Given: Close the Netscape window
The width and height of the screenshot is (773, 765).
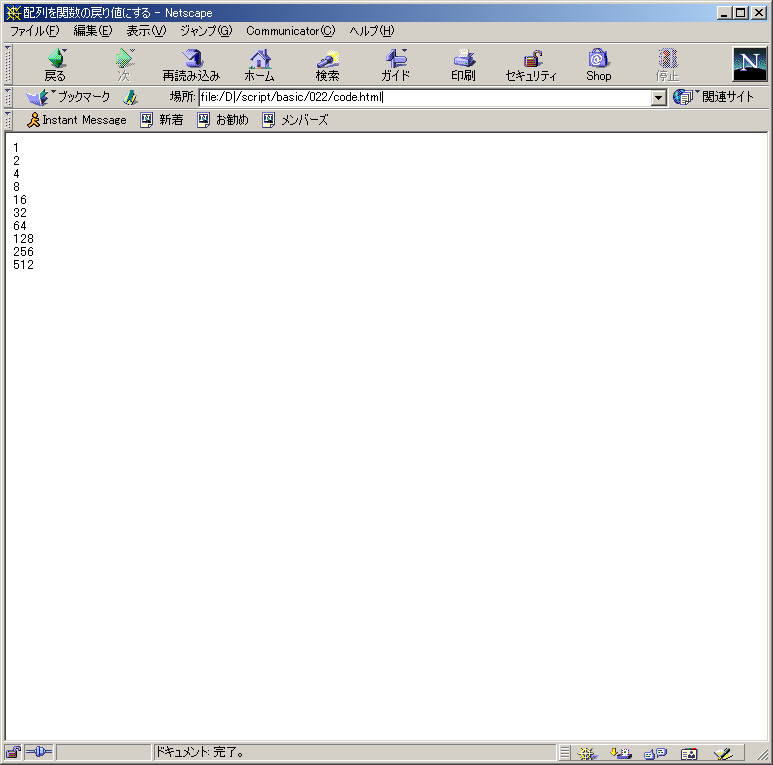Looking at the screenshot, I should 758,13.
